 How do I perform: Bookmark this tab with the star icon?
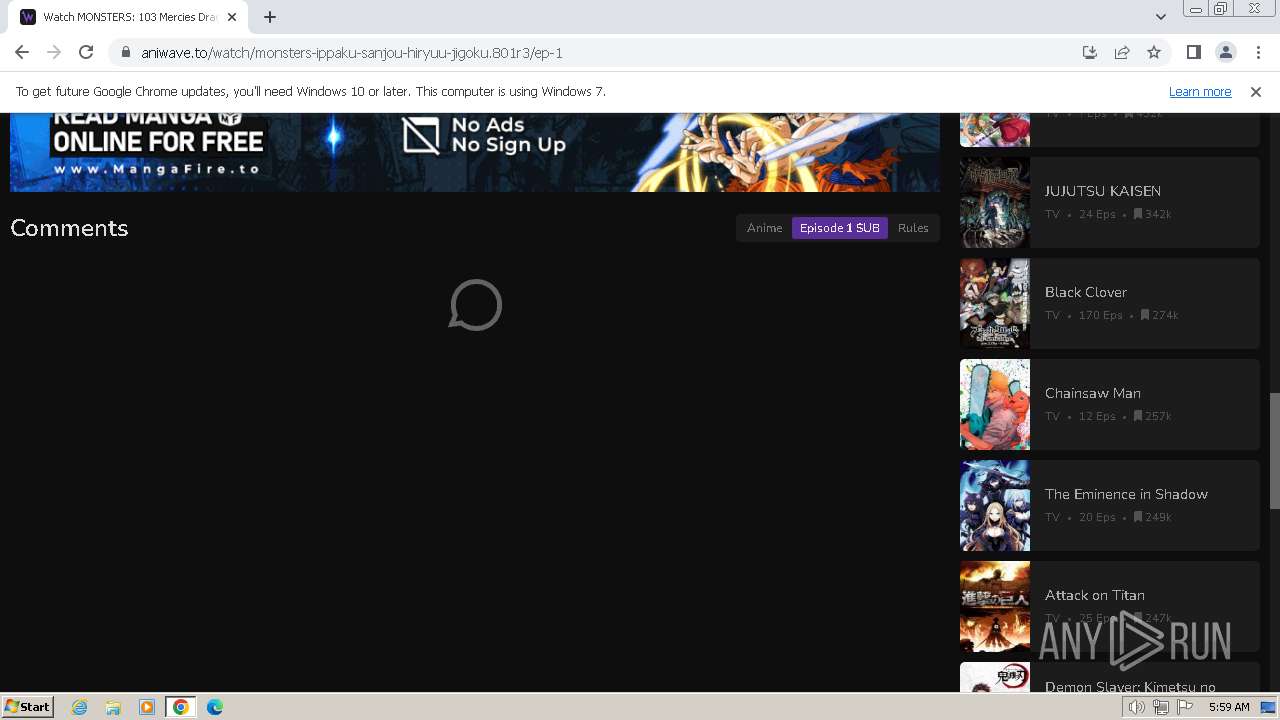[1154, 52]
